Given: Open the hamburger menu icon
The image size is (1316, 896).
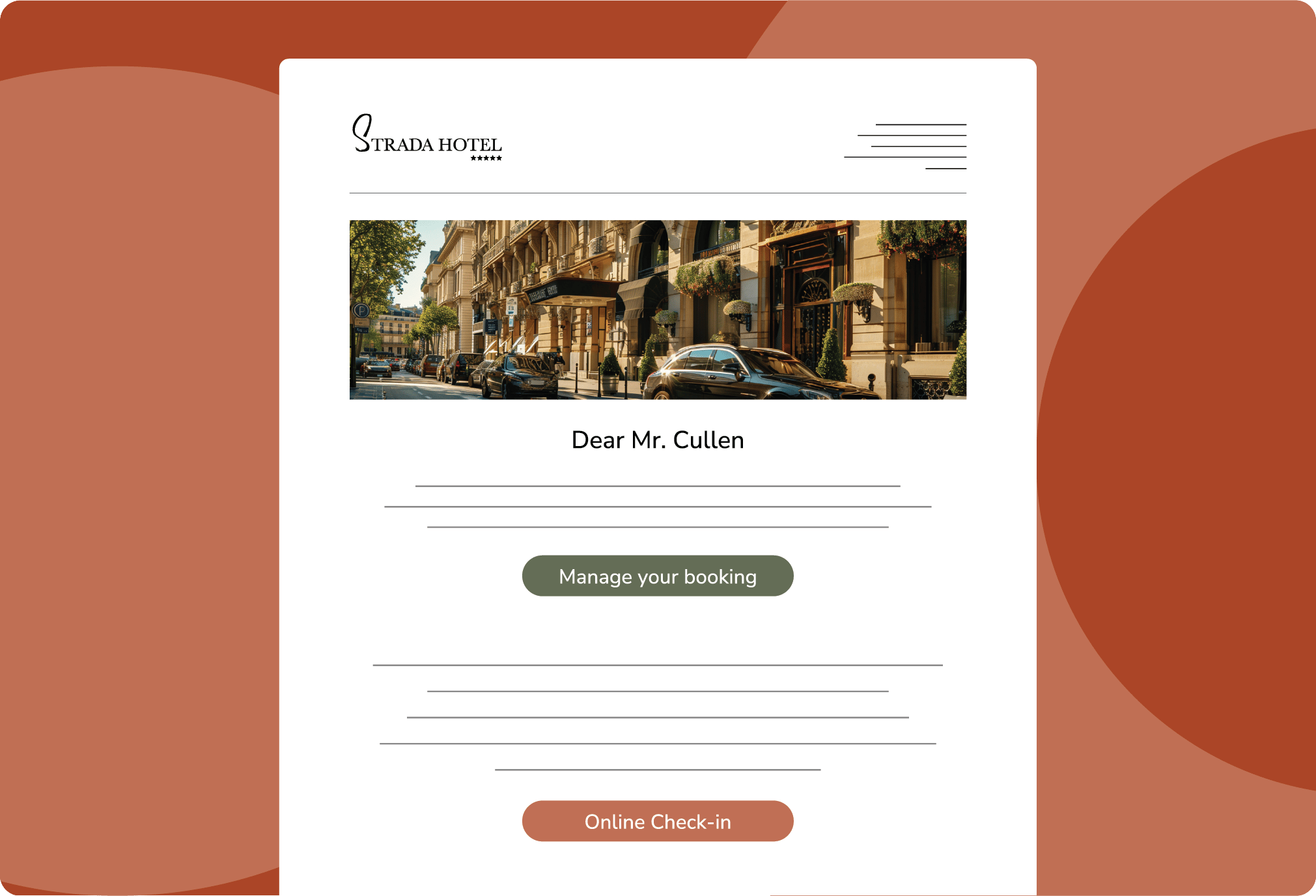Looking at the screenshot, I should 912,141.
